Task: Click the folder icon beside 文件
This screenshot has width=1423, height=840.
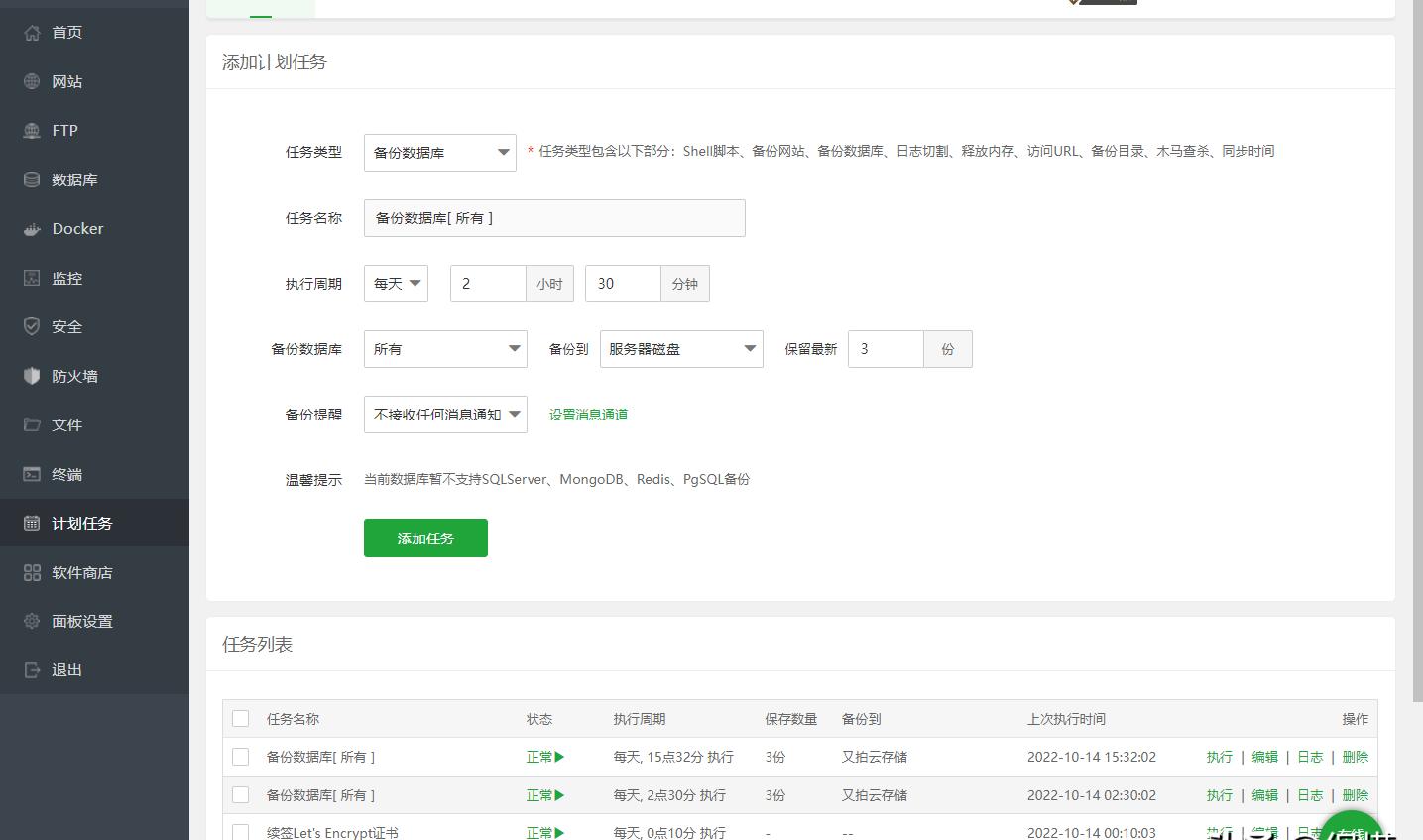Action: 32,424
